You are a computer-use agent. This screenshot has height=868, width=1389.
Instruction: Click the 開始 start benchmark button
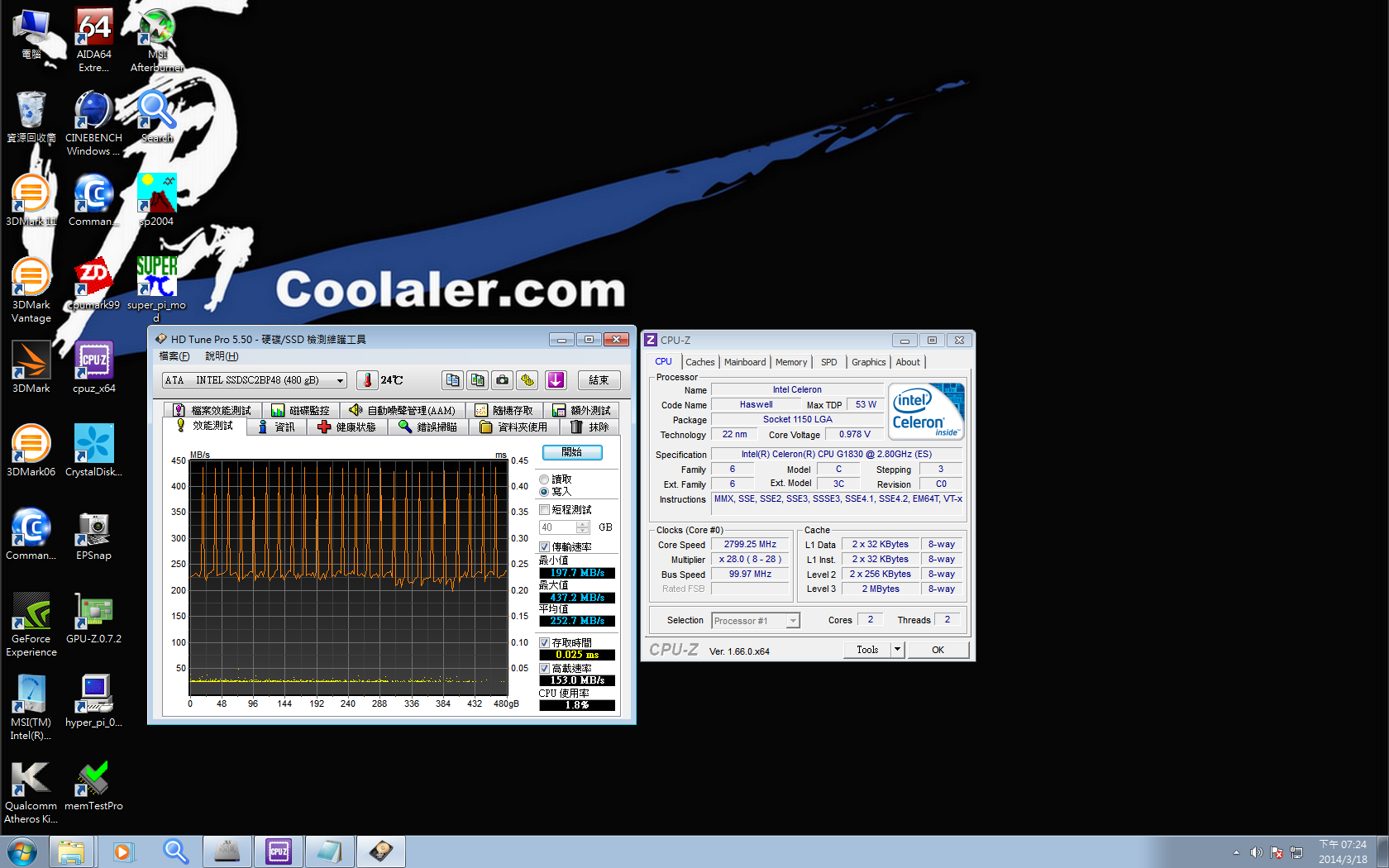tap(572, 452)
